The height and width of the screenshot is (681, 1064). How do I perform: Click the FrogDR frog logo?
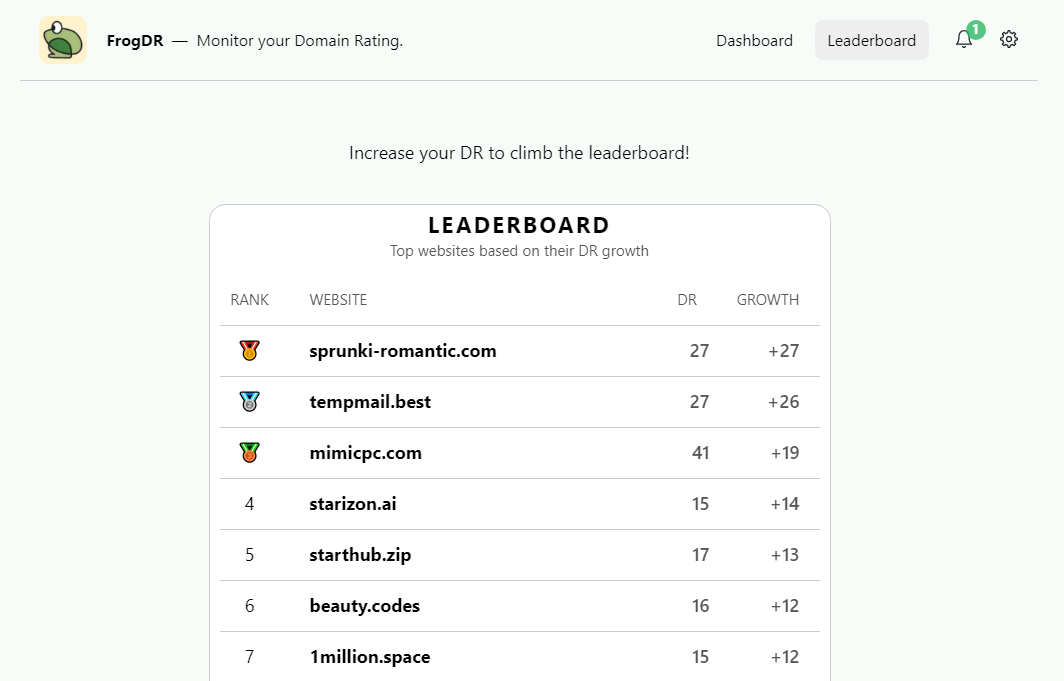tap(63, 40)
